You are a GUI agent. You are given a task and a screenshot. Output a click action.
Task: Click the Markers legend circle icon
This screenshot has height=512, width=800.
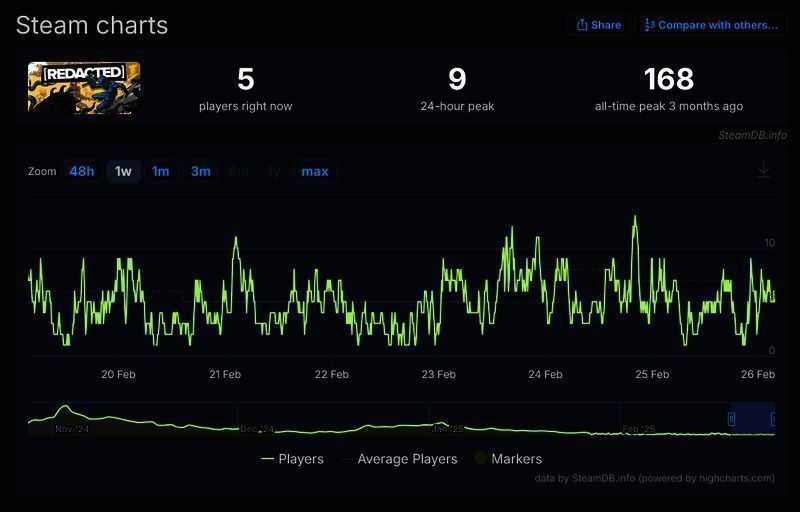480,459
